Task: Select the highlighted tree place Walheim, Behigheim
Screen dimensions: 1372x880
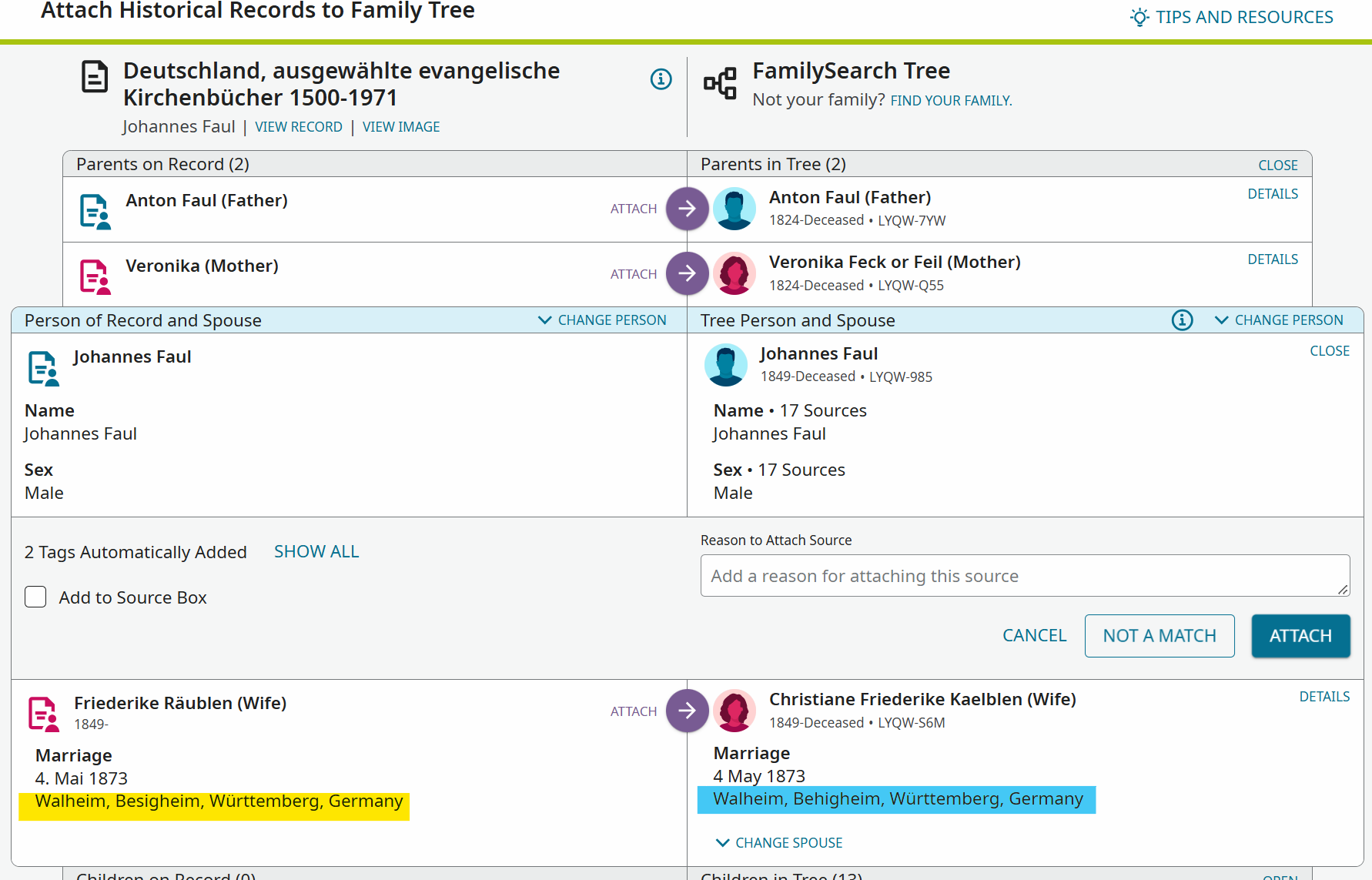Action: pos(898,799)
